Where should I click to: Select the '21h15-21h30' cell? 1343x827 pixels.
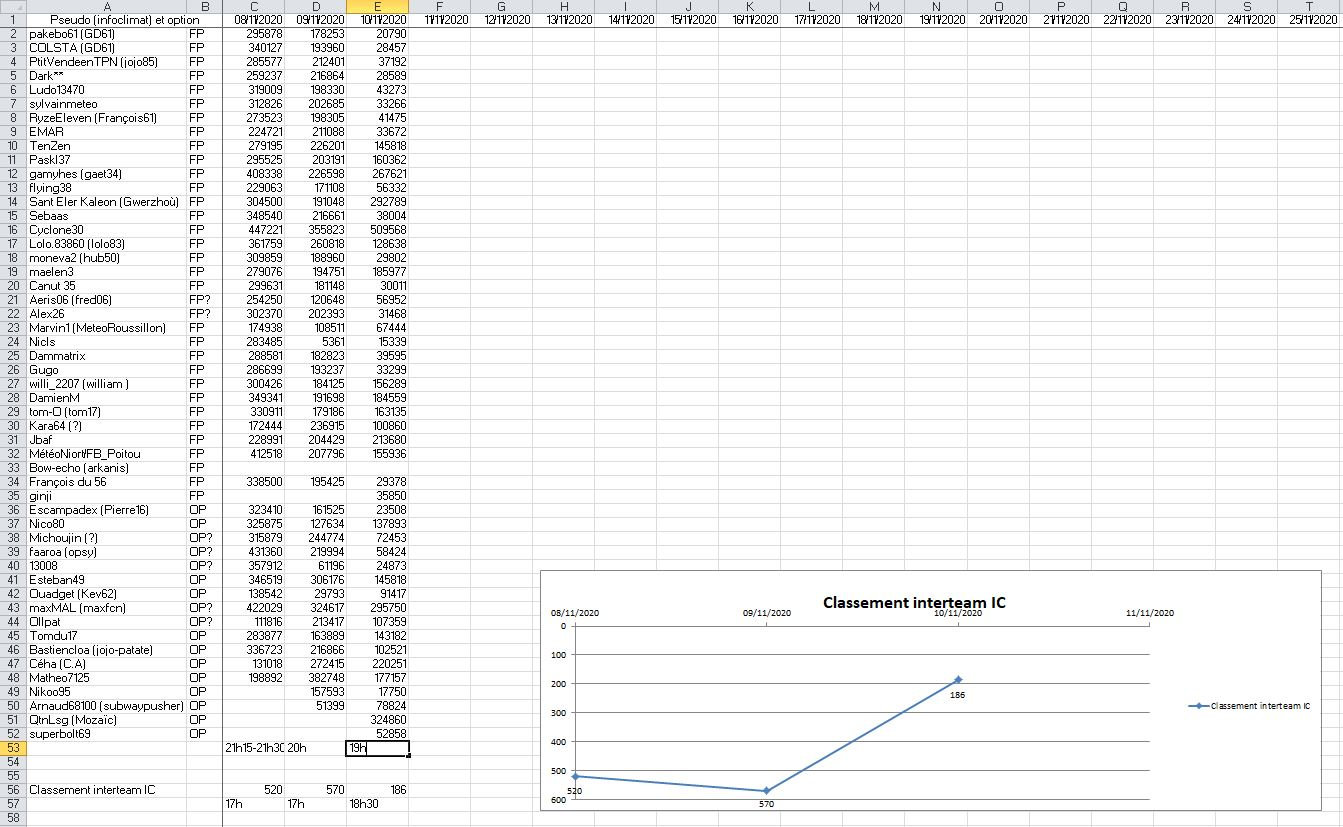(253, 747)
